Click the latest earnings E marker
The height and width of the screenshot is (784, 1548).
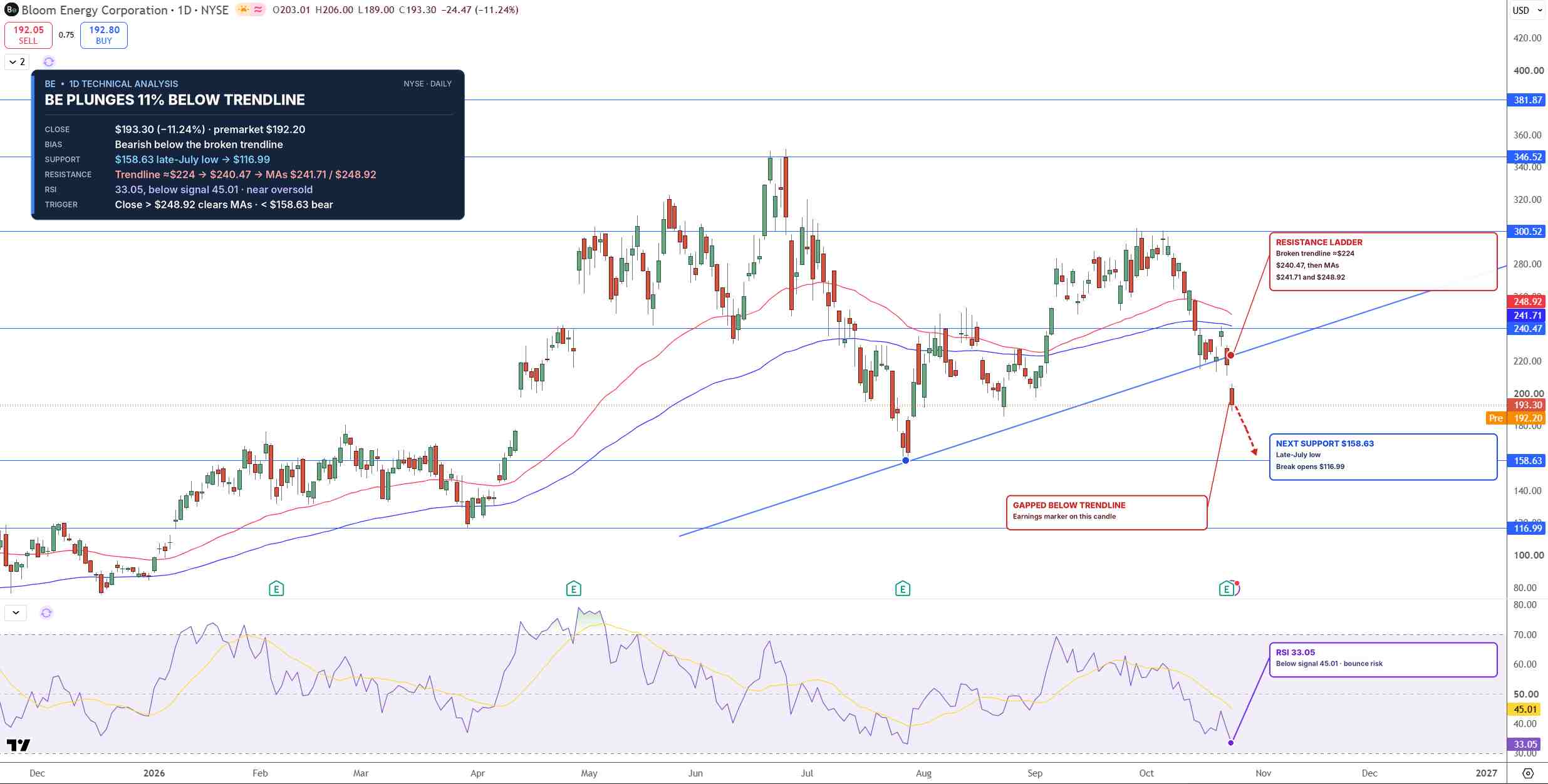click(1227, 589)
